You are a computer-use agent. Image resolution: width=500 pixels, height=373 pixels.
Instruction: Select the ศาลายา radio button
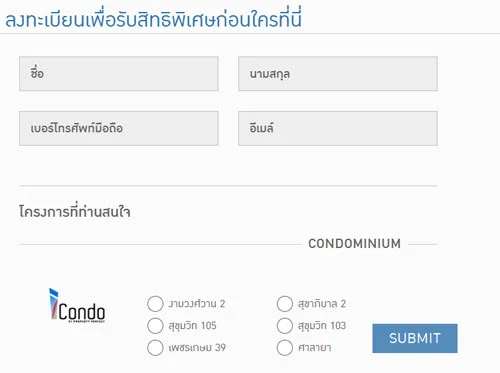[x=285, y=348]
